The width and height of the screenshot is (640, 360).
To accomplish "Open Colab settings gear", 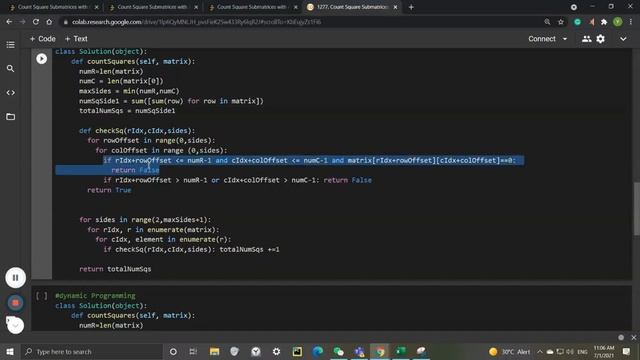I will coord(600,39).
